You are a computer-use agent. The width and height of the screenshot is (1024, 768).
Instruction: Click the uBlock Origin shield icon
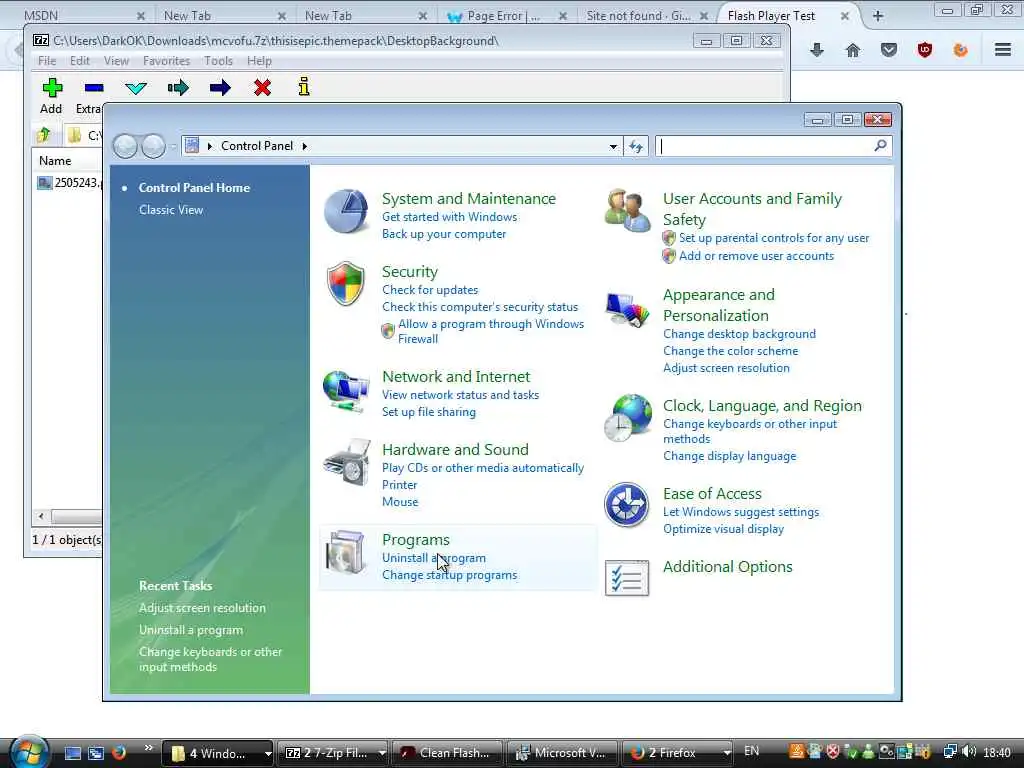pyautogui.click(x=925, y=50)
